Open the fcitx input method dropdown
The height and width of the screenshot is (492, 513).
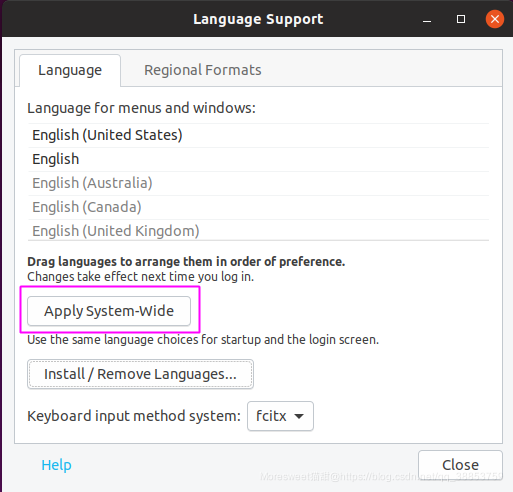[x=280, y=416]
